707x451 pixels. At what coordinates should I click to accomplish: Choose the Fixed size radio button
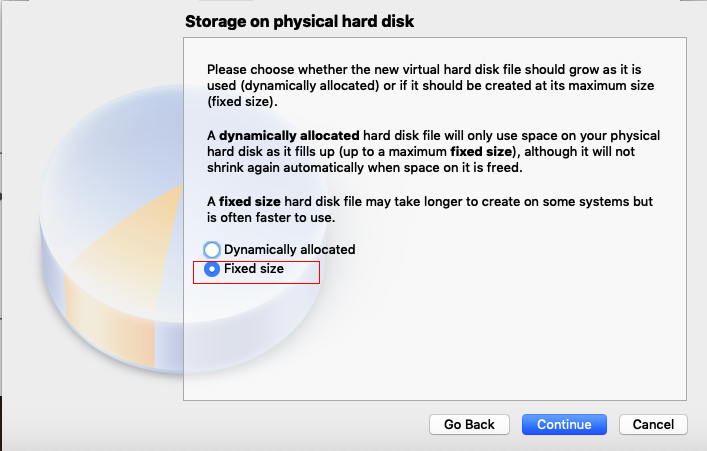212,269
